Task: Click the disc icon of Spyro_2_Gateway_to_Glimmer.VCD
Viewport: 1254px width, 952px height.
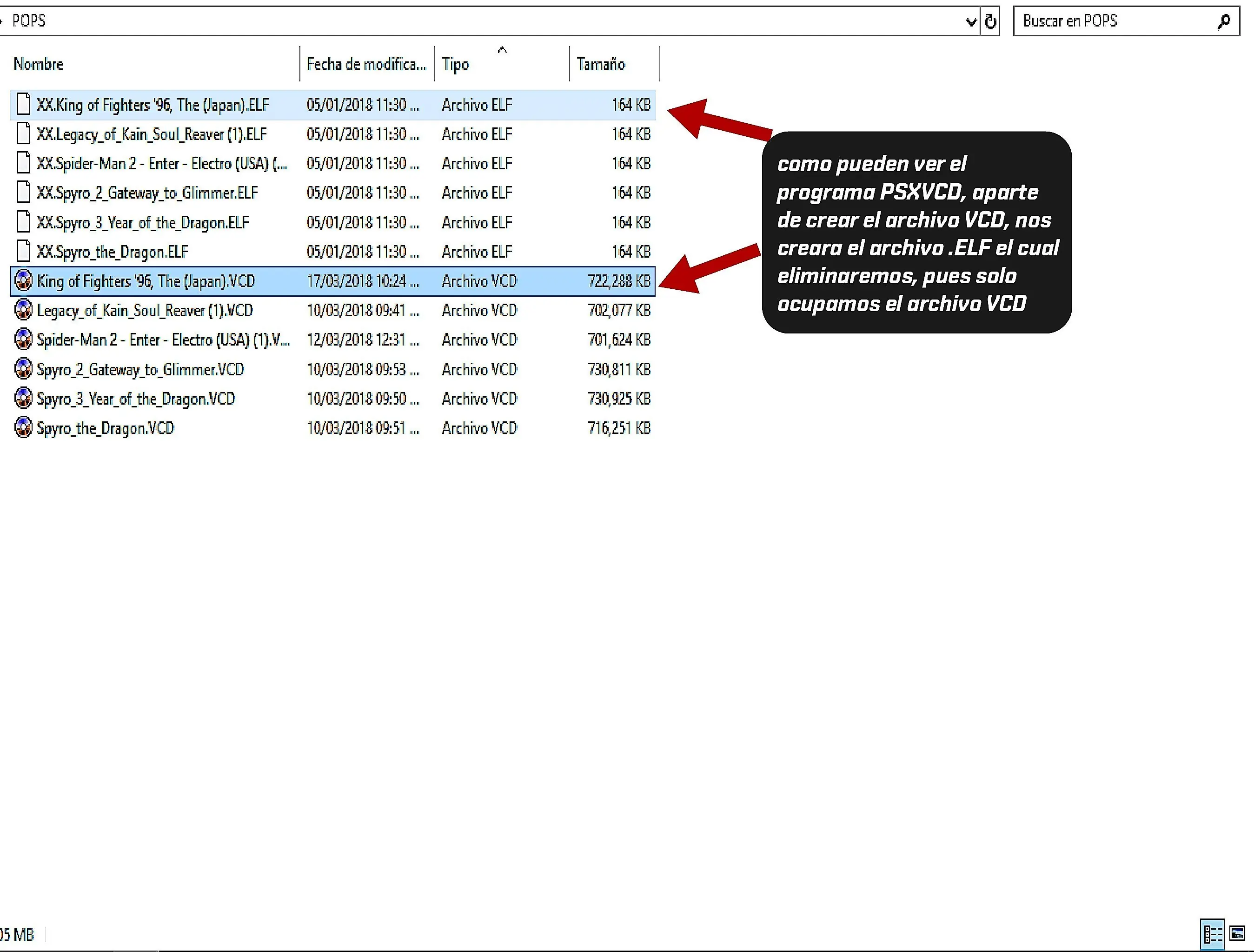Action: (x=23, y=369)
